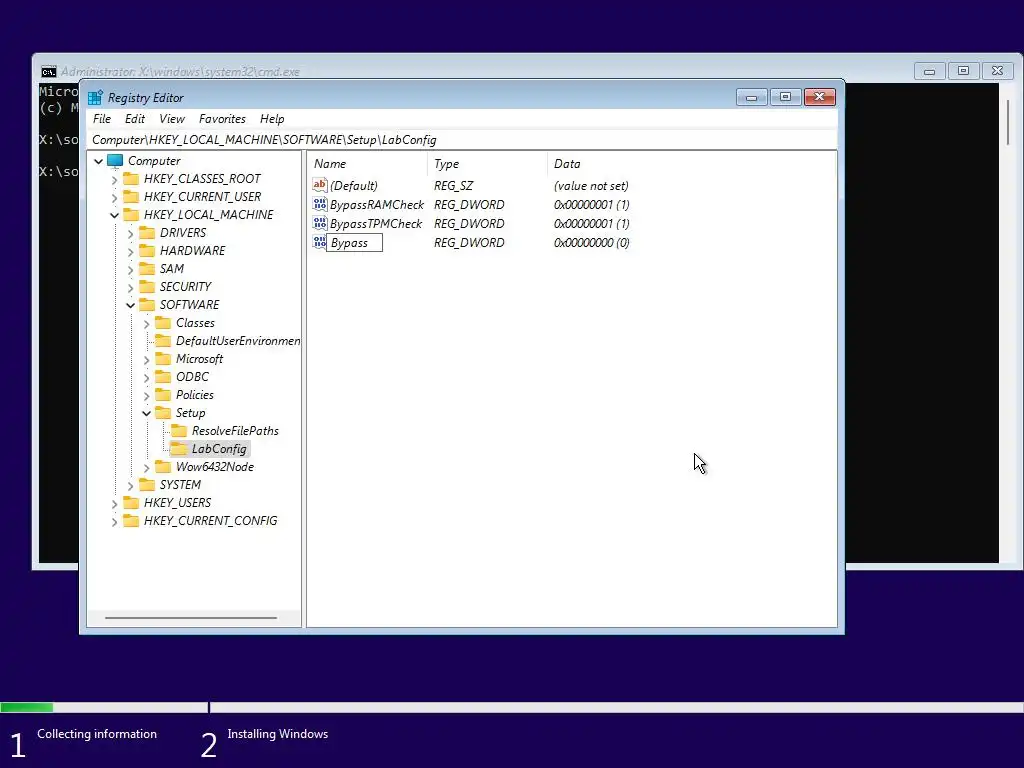Maximize the cmd.exe window
Viewport: 1024px width, 768px height.
[963, 71]
